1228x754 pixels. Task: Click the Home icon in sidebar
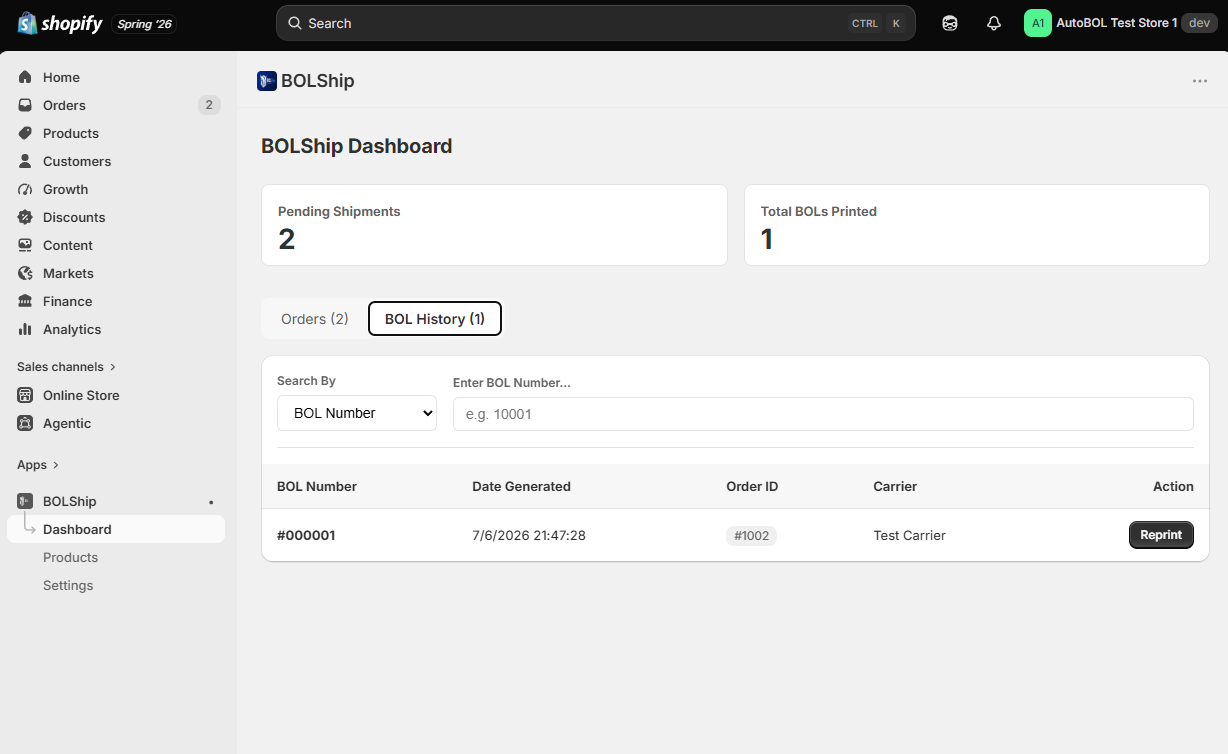pyautogui.click(x=25, y=77)
